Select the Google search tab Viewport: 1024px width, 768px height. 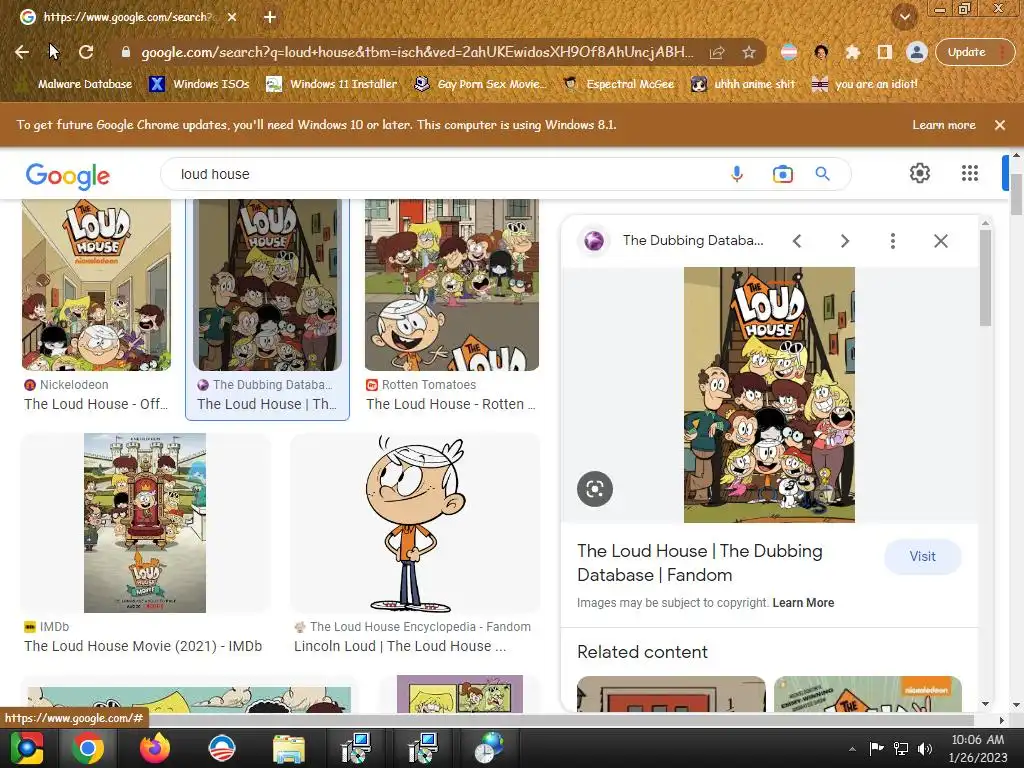pyautogui.click(x=127, y=17)
